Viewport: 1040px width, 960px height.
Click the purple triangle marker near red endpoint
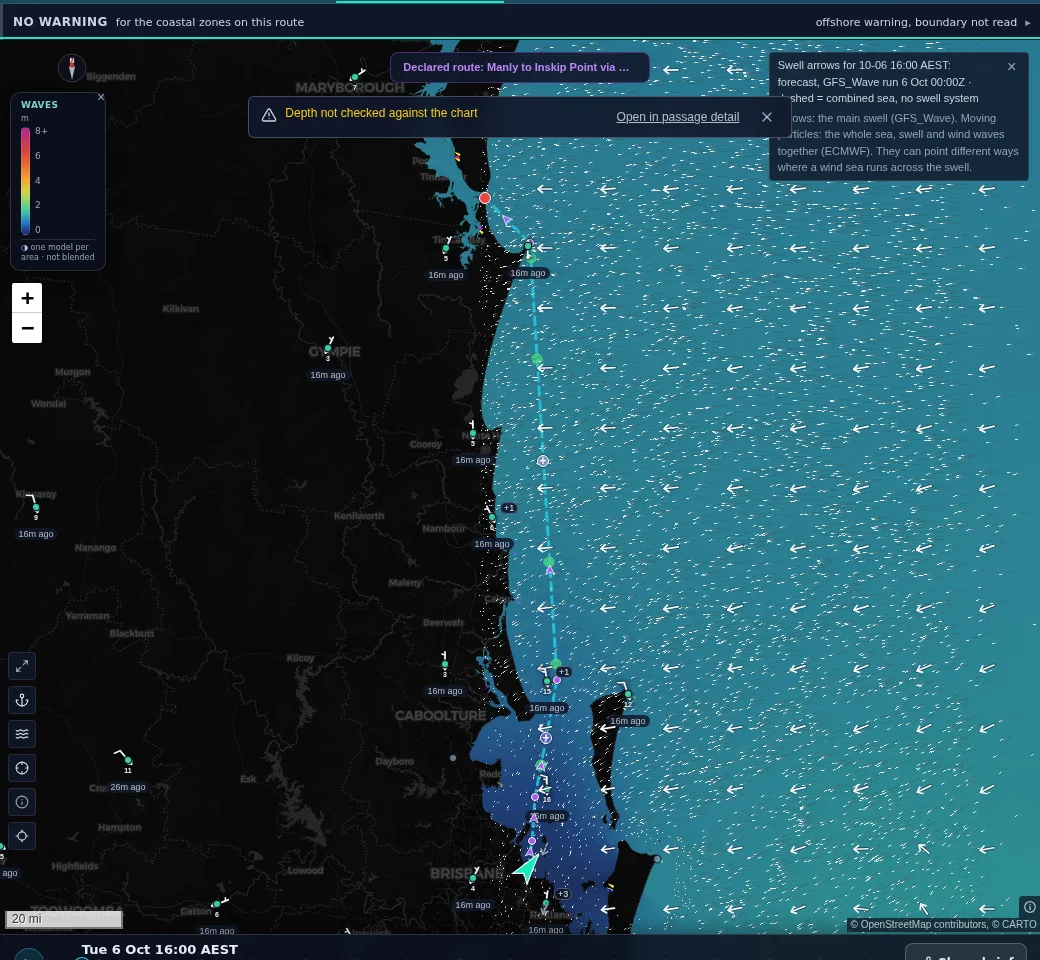(x=507, y=219)
